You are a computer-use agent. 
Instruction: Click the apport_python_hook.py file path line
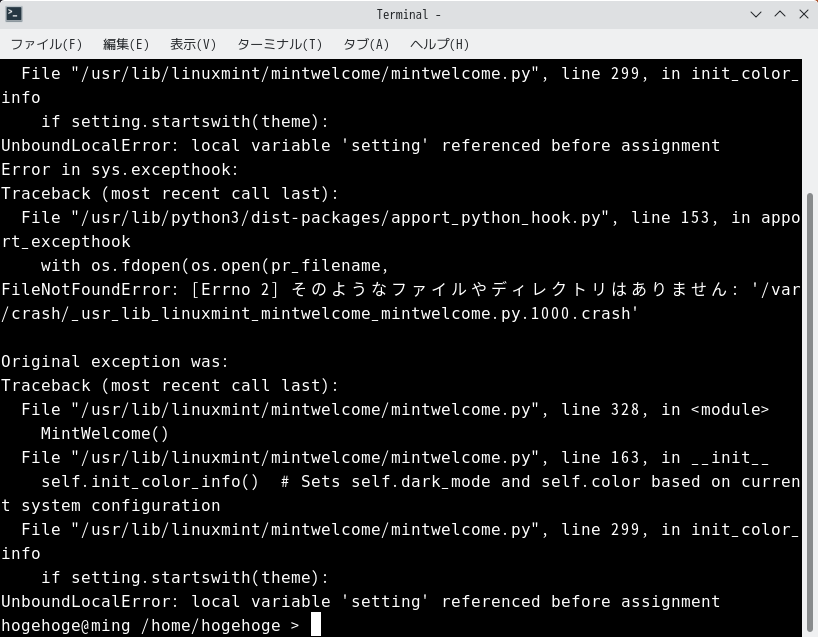410,218
